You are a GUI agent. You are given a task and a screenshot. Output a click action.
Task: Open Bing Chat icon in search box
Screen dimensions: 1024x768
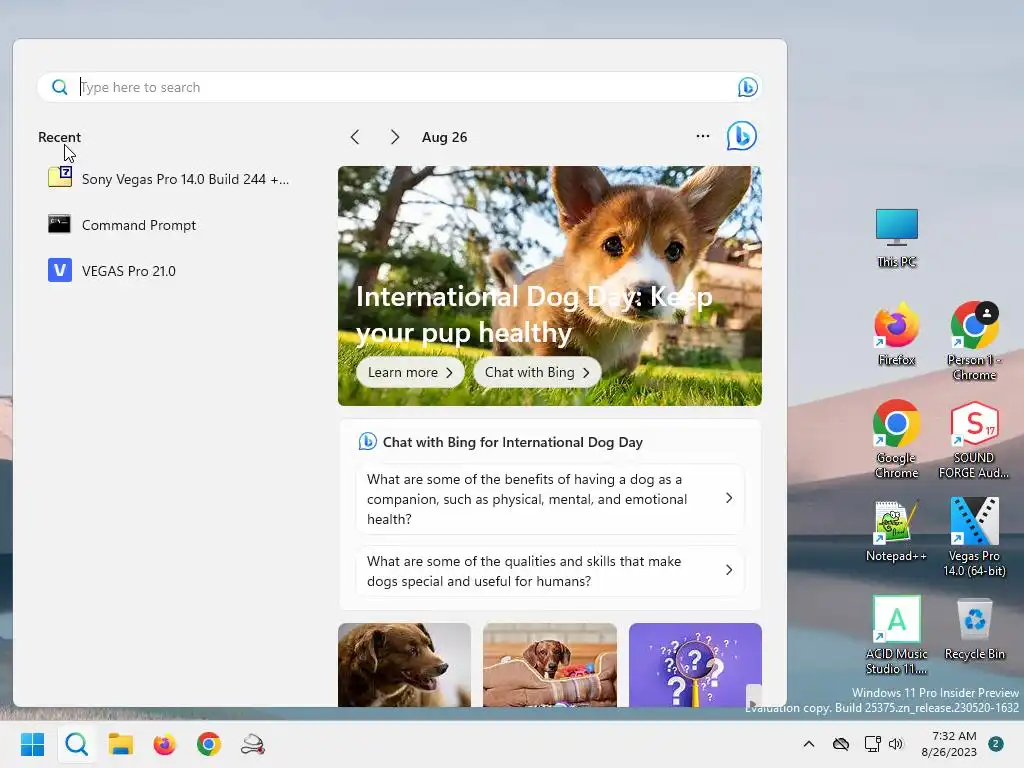click(747, 87)
